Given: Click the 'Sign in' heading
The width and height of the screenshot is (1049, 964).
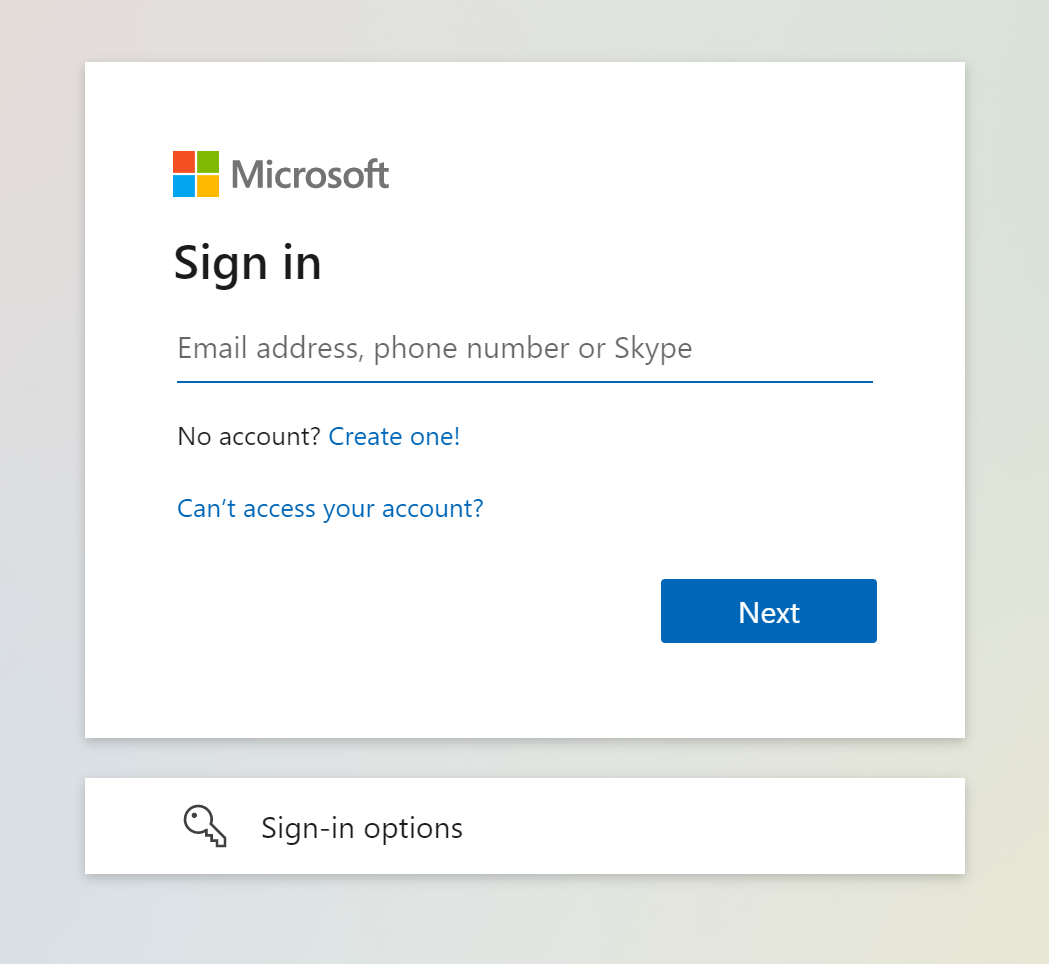Looking at the screenshot, I should [248, 263].
